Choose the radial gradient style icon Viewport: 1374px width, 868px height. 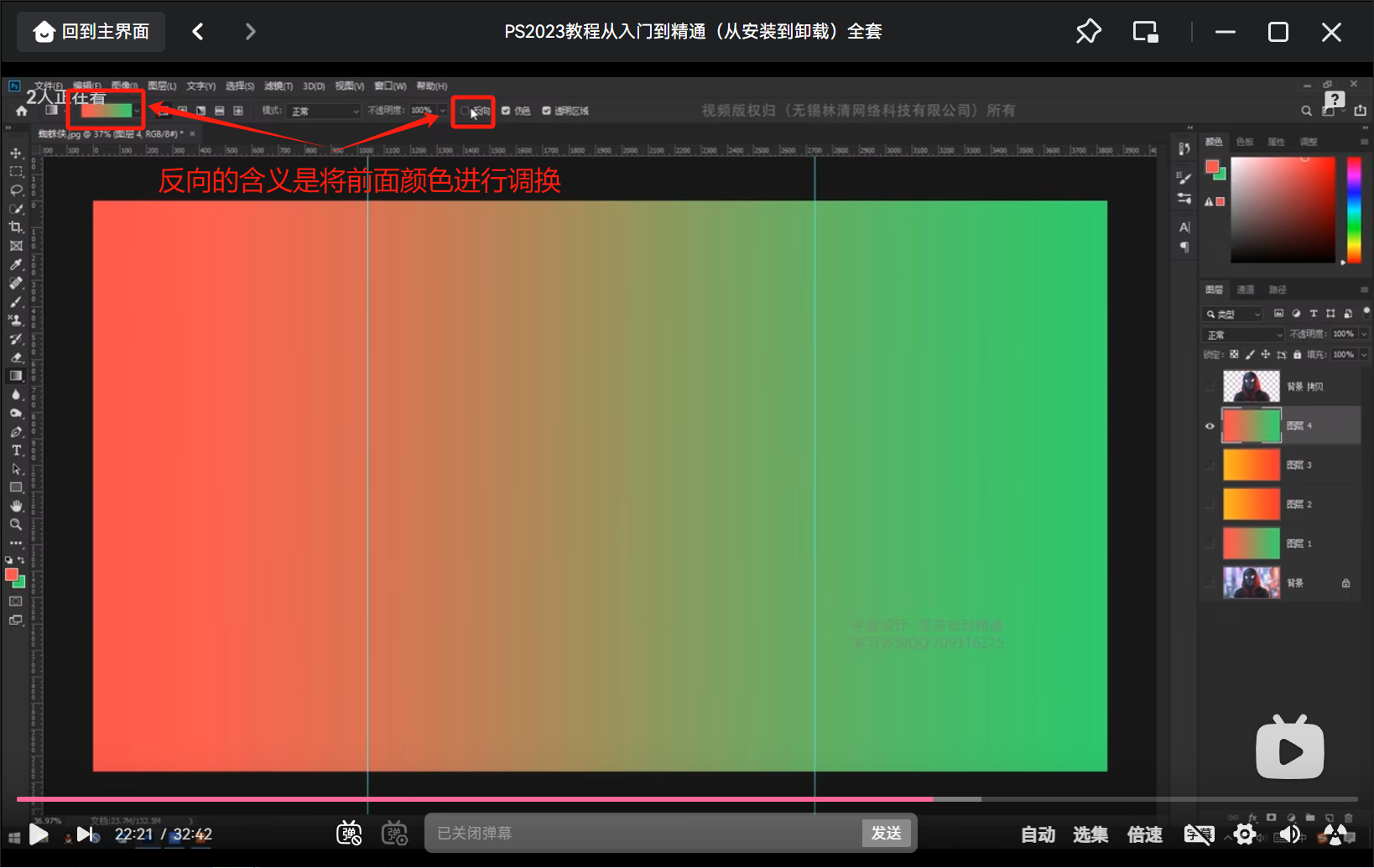click(182, 111)
